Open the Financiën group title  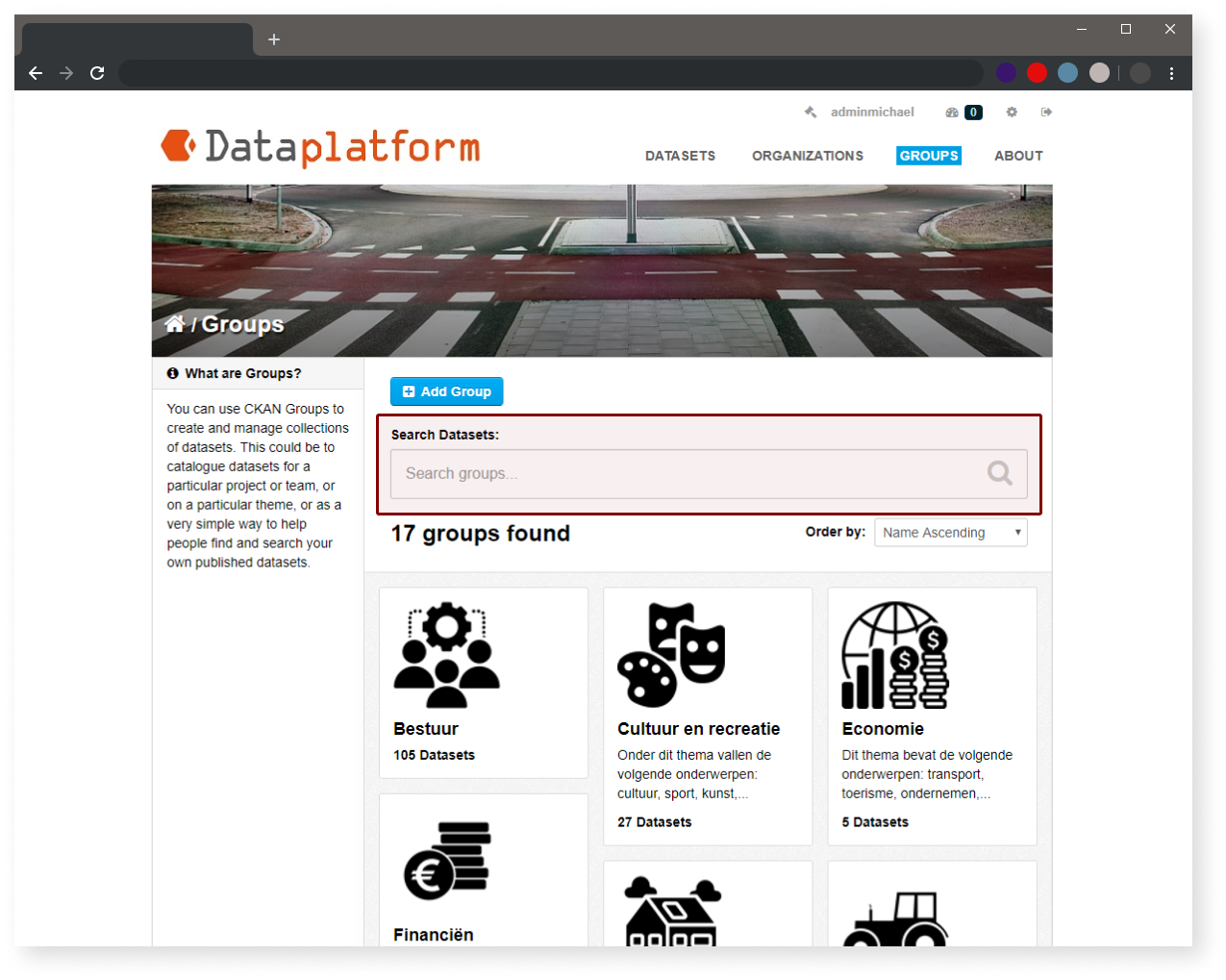coord(434,935)
